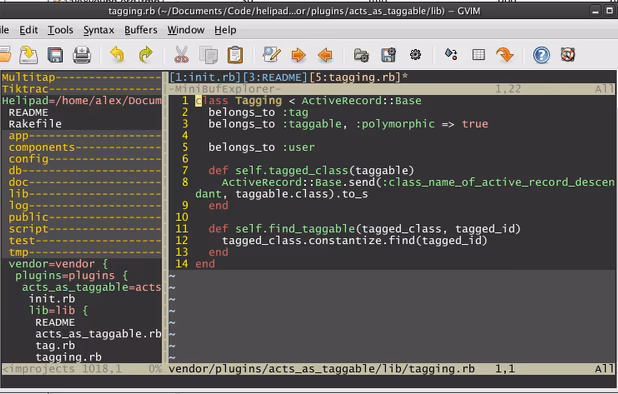Open the Help menu

click(x=225, y=30)
